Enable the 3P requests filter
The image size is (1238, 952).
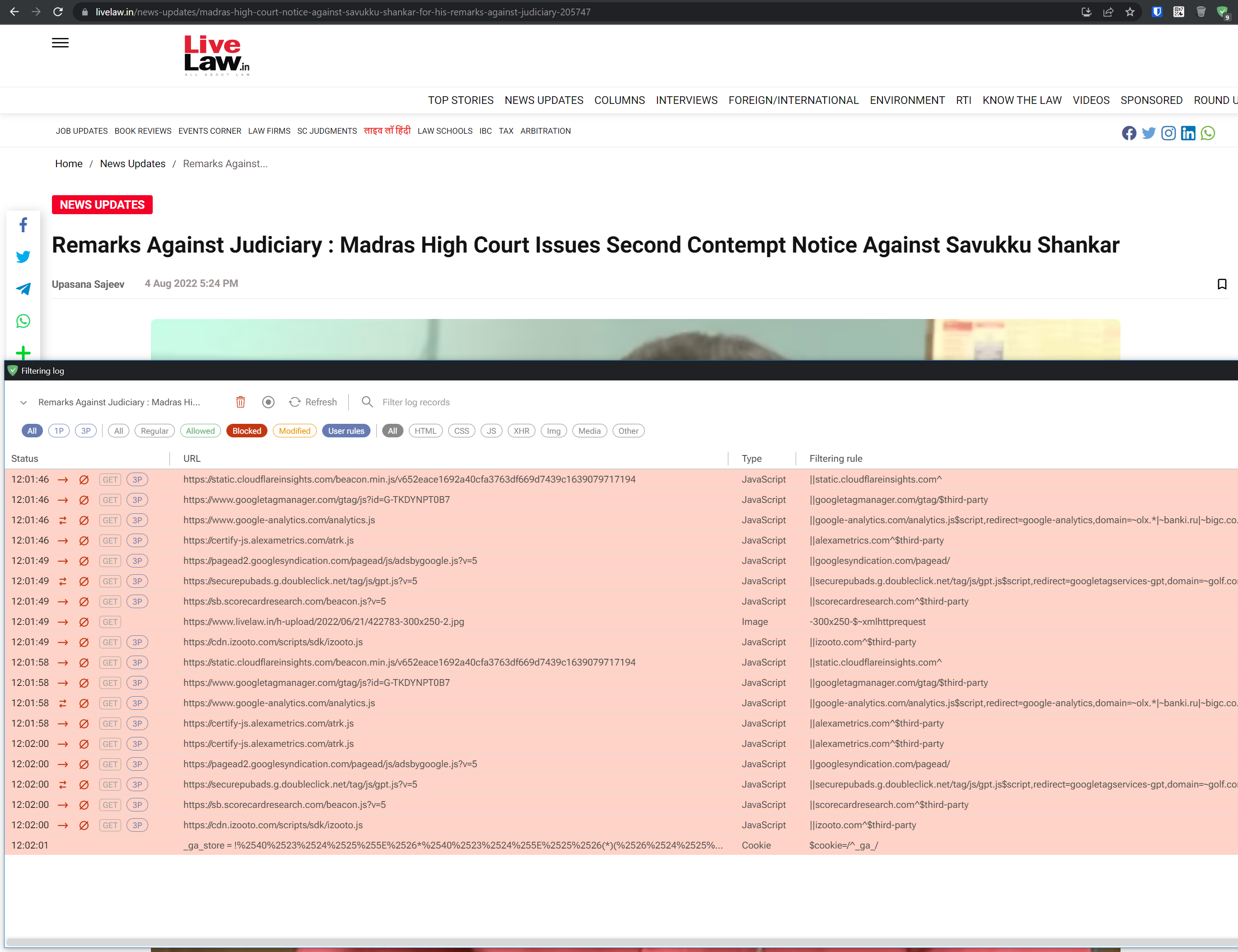click(85, 431)
